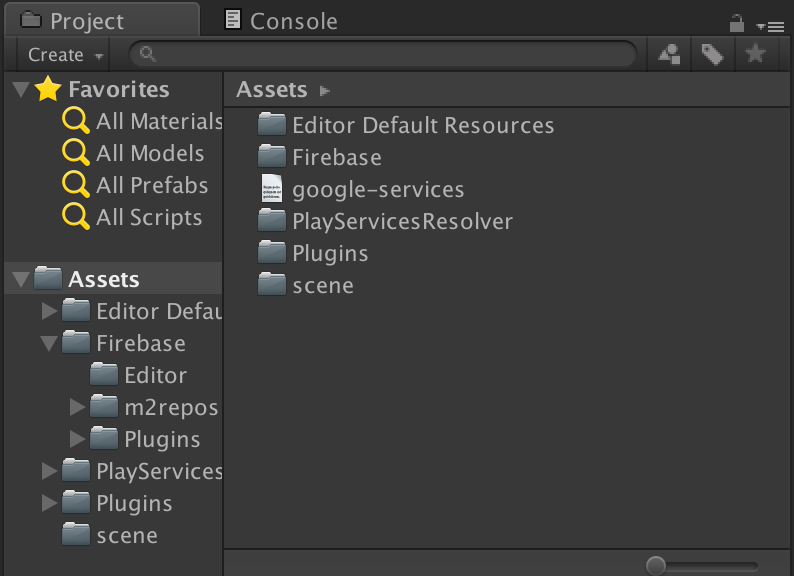Click scene folder icon in asset list
794x576 pixels.
(x=272, y=284)
